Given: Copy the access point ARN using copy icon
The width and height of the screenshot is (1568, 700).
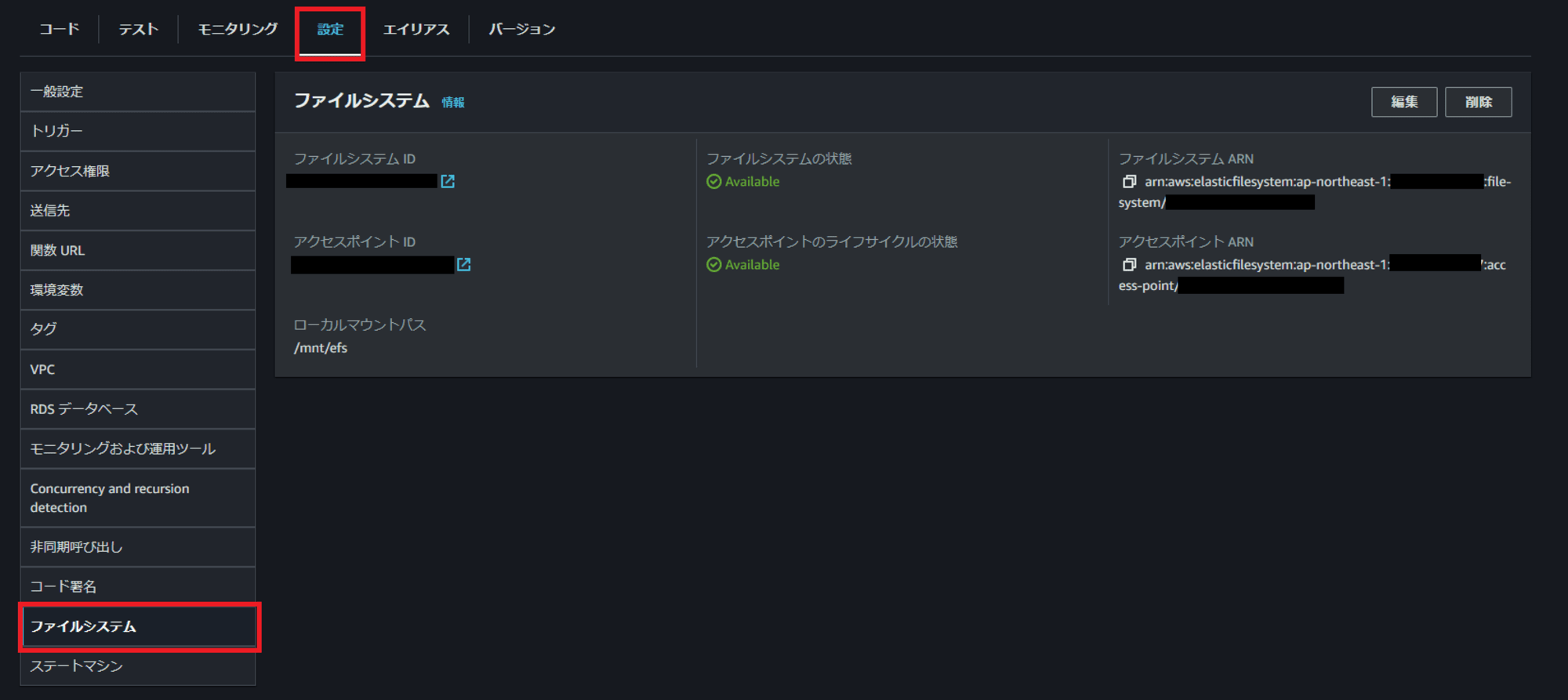Looking at the screenshot, I should (x=1129, y=264).
